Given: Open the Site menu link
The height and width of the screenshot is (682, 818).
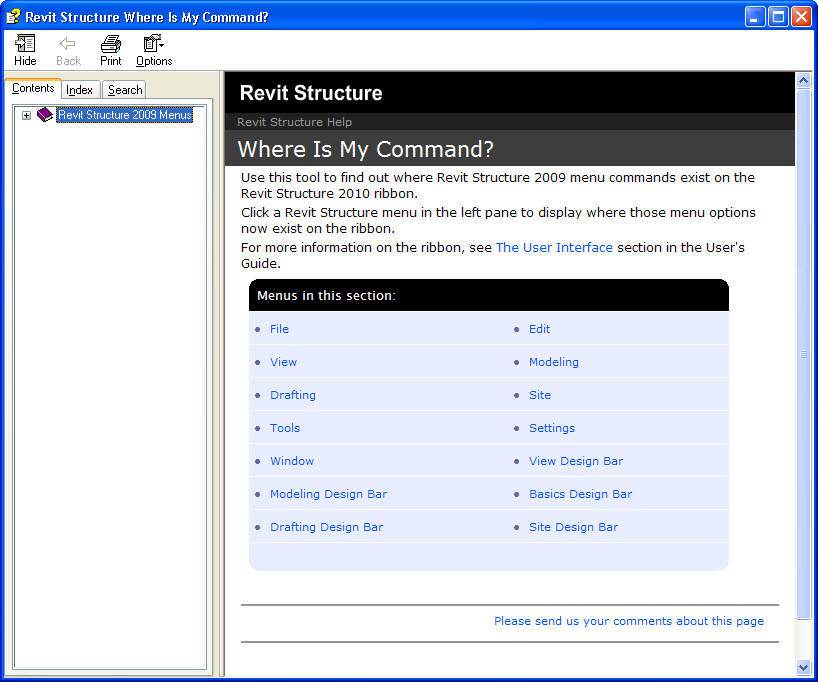Looking at the screenshot, I should tap(540, 395).
